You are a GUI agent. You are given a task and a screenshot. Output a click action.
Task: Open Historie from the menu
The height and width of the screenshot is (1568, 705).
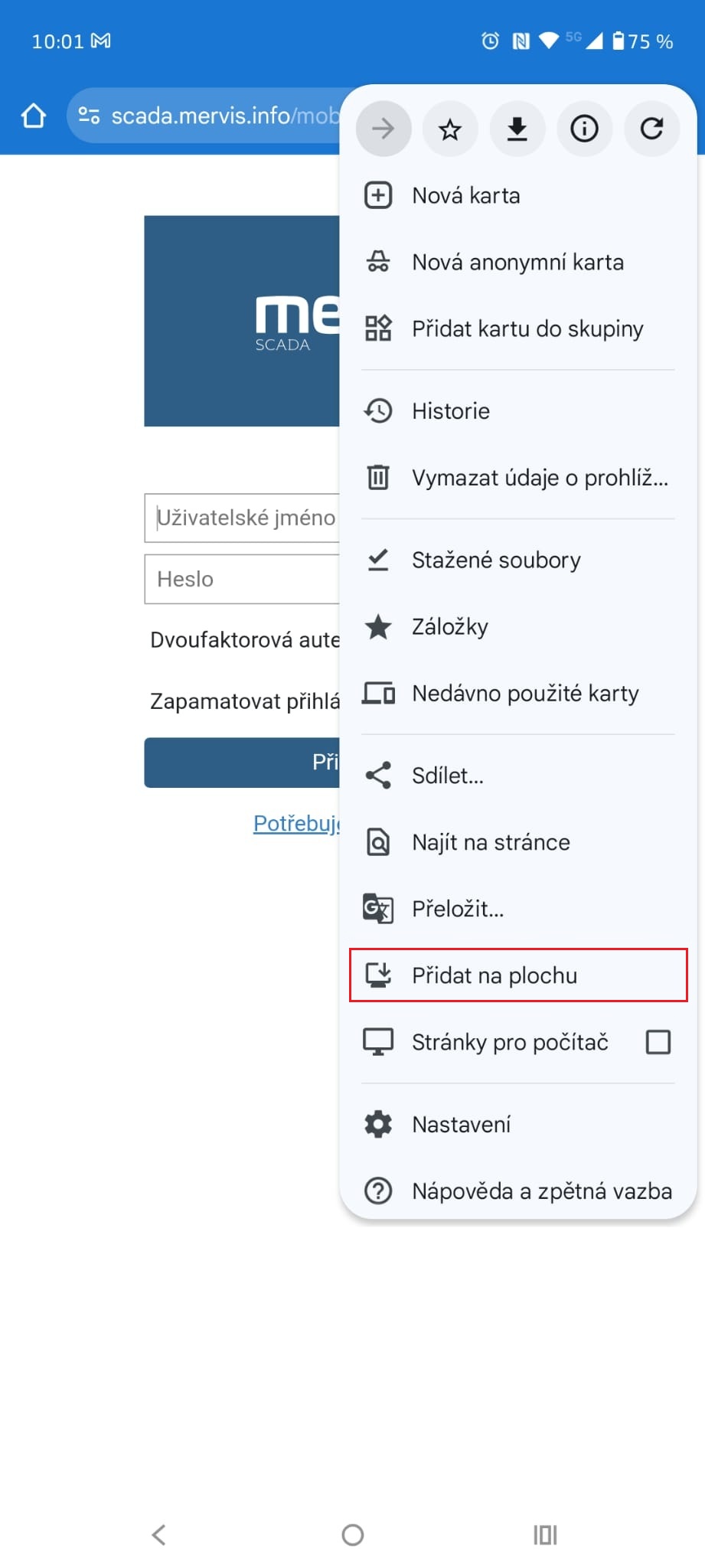tap(450, 411)
